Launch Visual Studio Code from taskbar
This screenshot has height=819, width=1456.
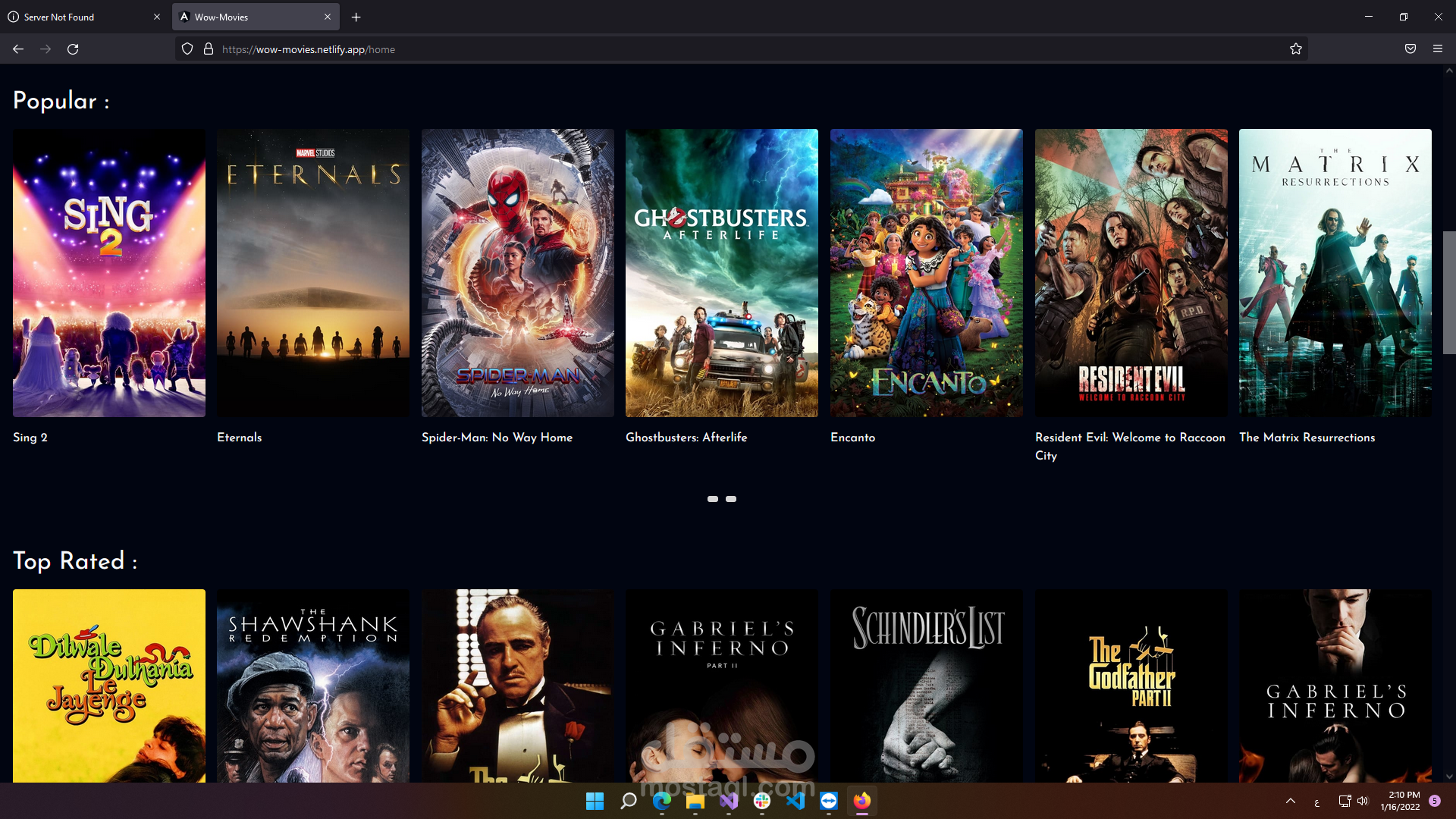[x=795, y=801]
